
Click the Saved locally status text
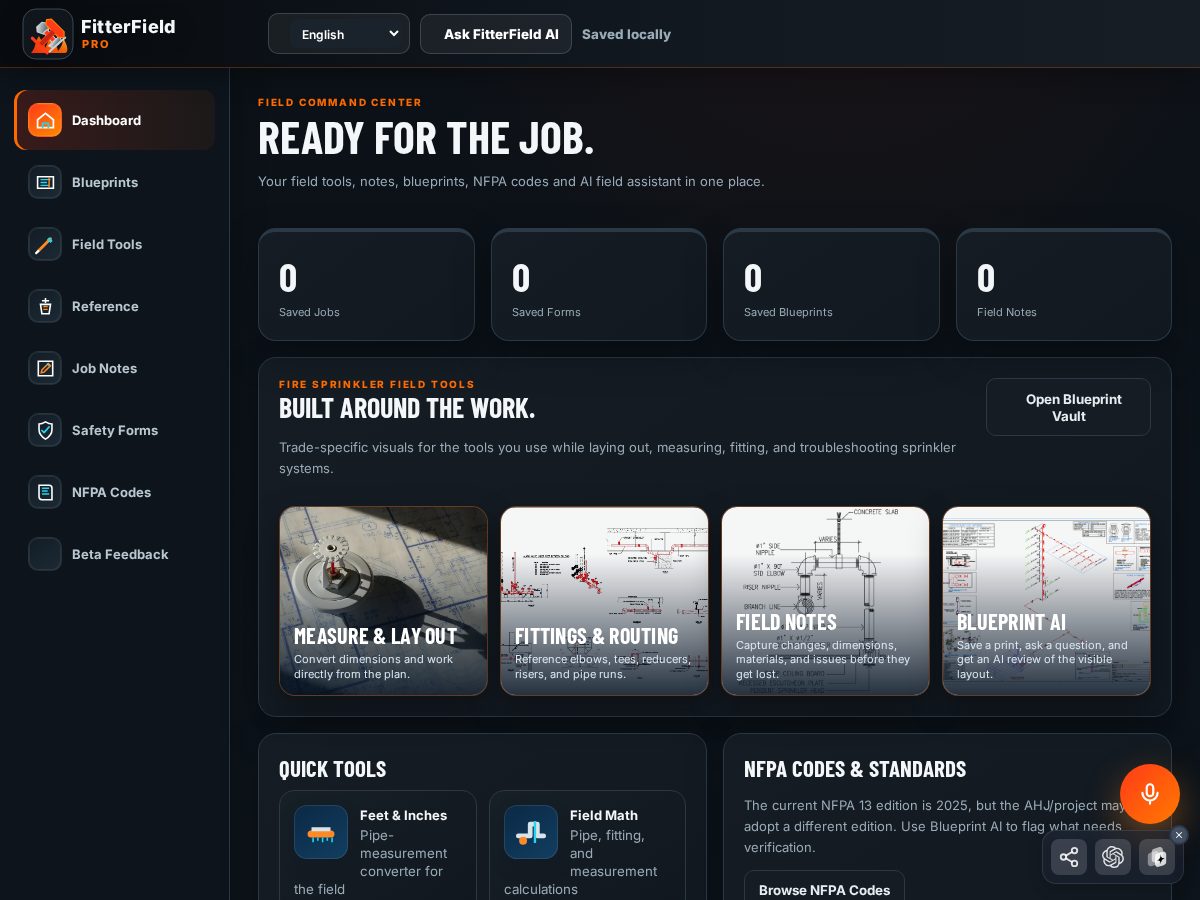click(x=626, y=34)
